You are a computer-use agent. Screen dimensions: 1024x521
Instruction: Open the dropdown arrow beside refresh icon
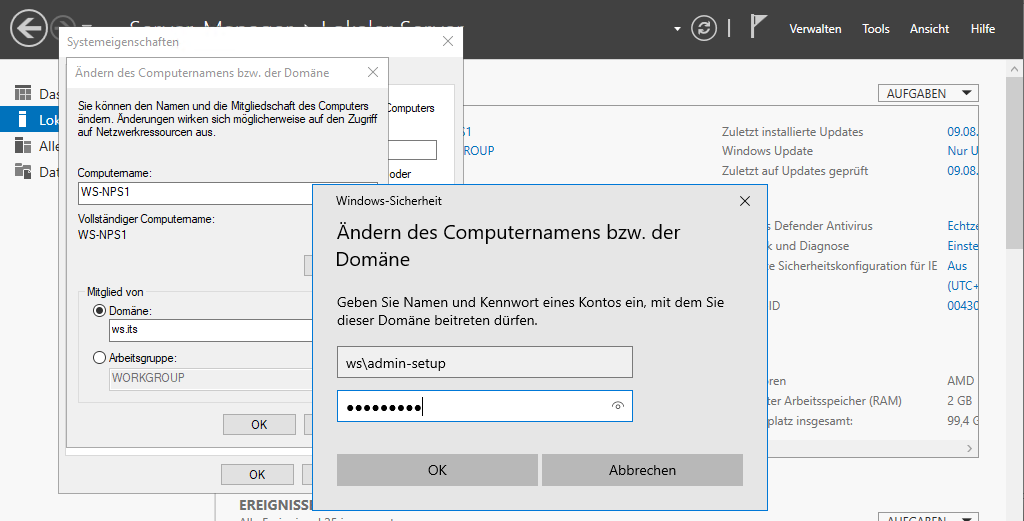coord(677,29)
